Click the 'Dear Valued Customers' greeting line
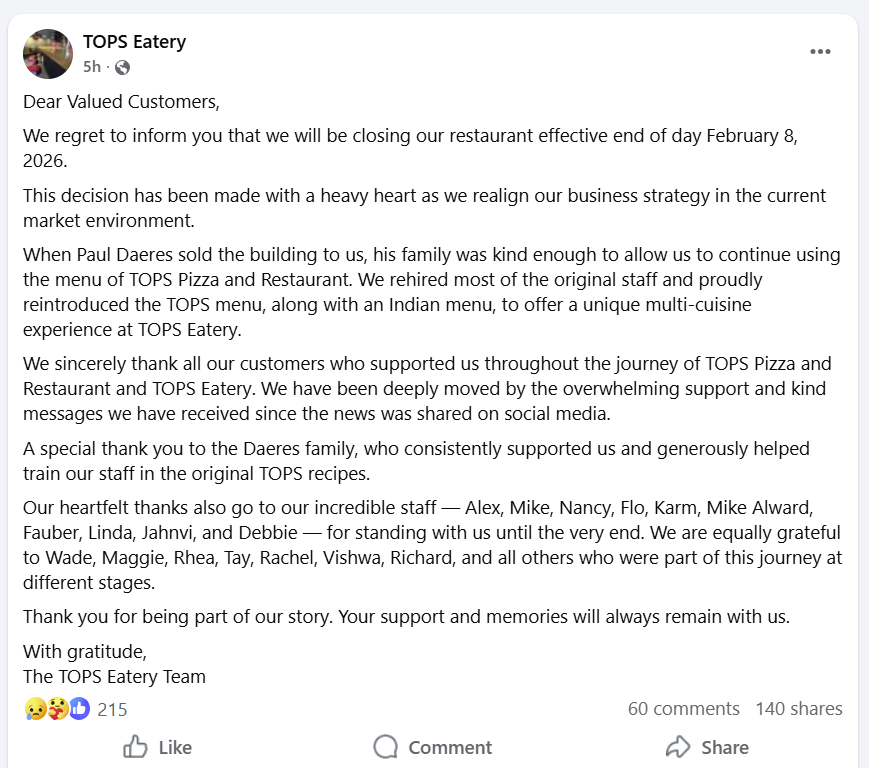This screenshot has height=768, width=869. (x=120, y=102)
